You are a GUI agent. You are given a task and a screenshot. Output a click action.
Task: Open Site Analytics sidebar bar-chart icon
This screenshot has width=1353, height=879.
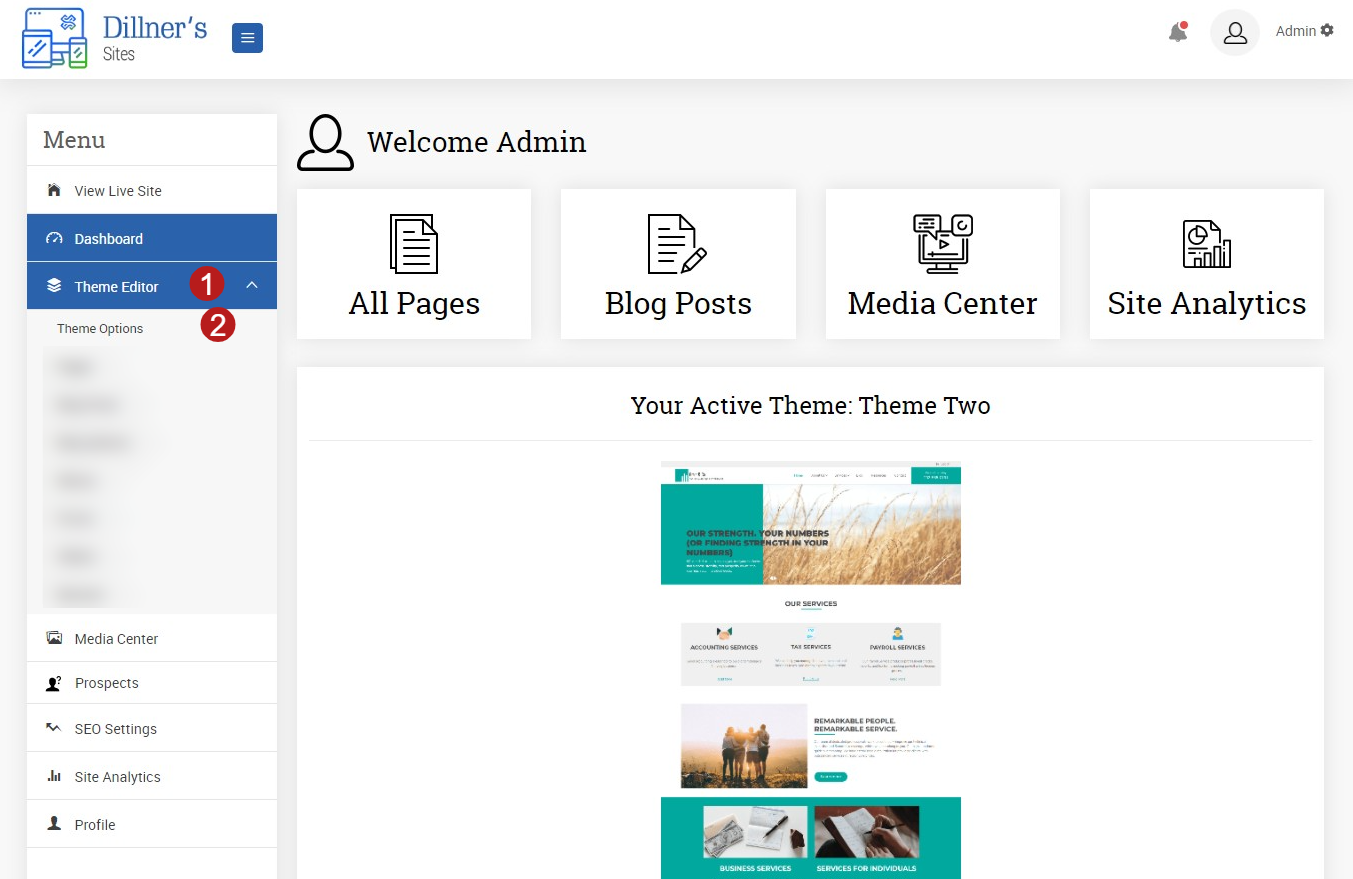[54, 776]
